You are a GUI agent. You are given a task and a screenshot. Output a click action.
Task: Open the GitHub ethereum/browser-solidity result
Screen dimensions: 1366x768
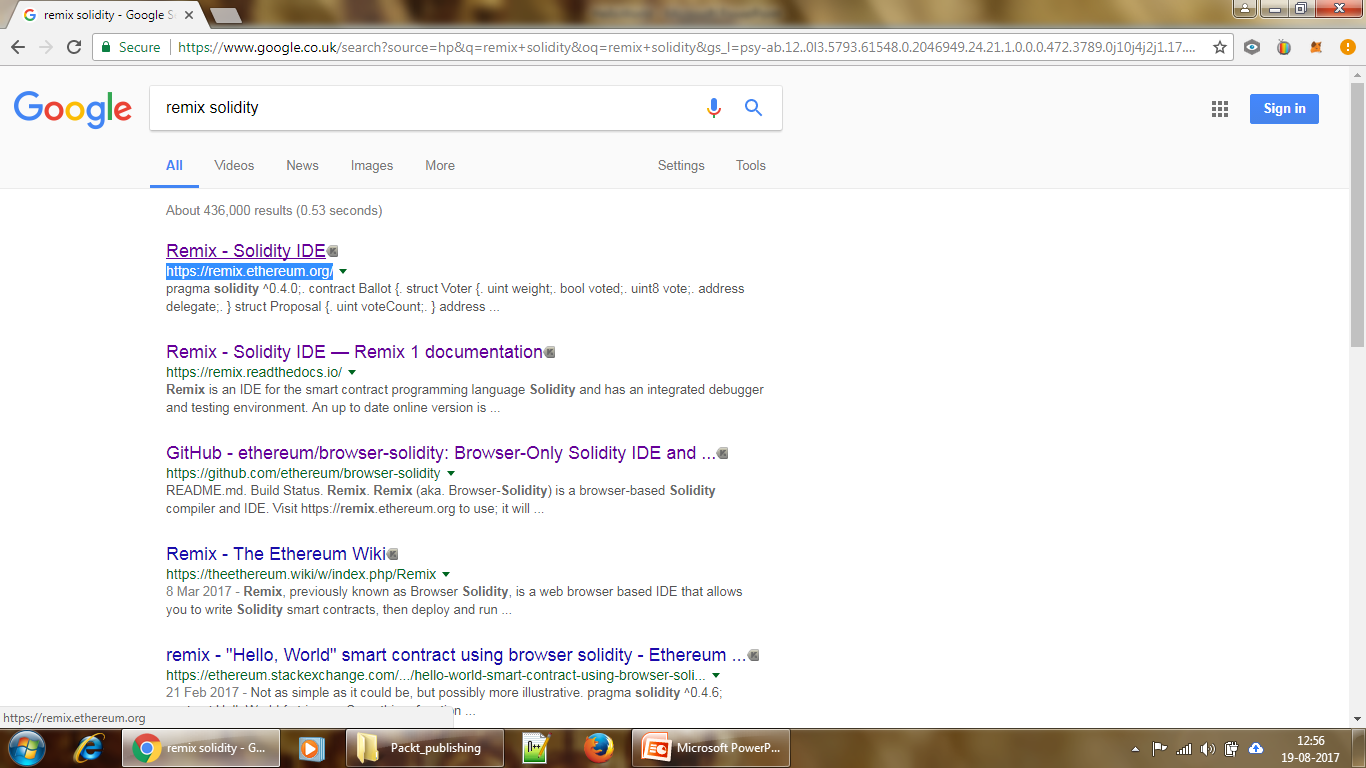coord(441,453)
